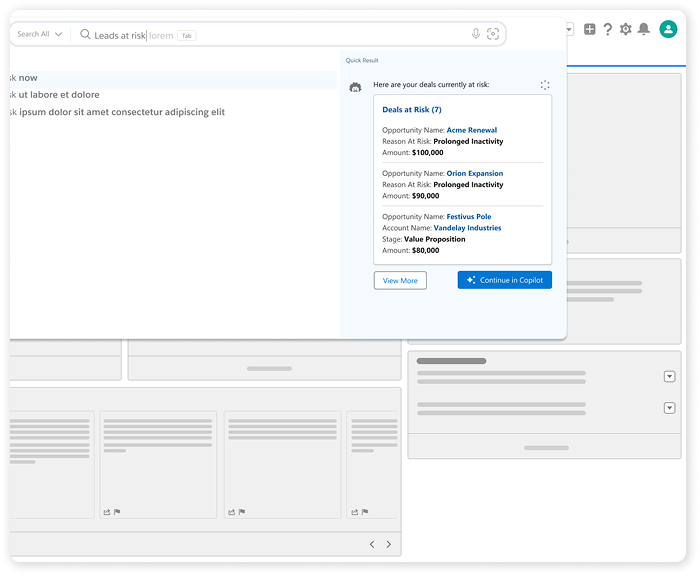Expand the second list item dropdown arrow

[x=669, y=408]
